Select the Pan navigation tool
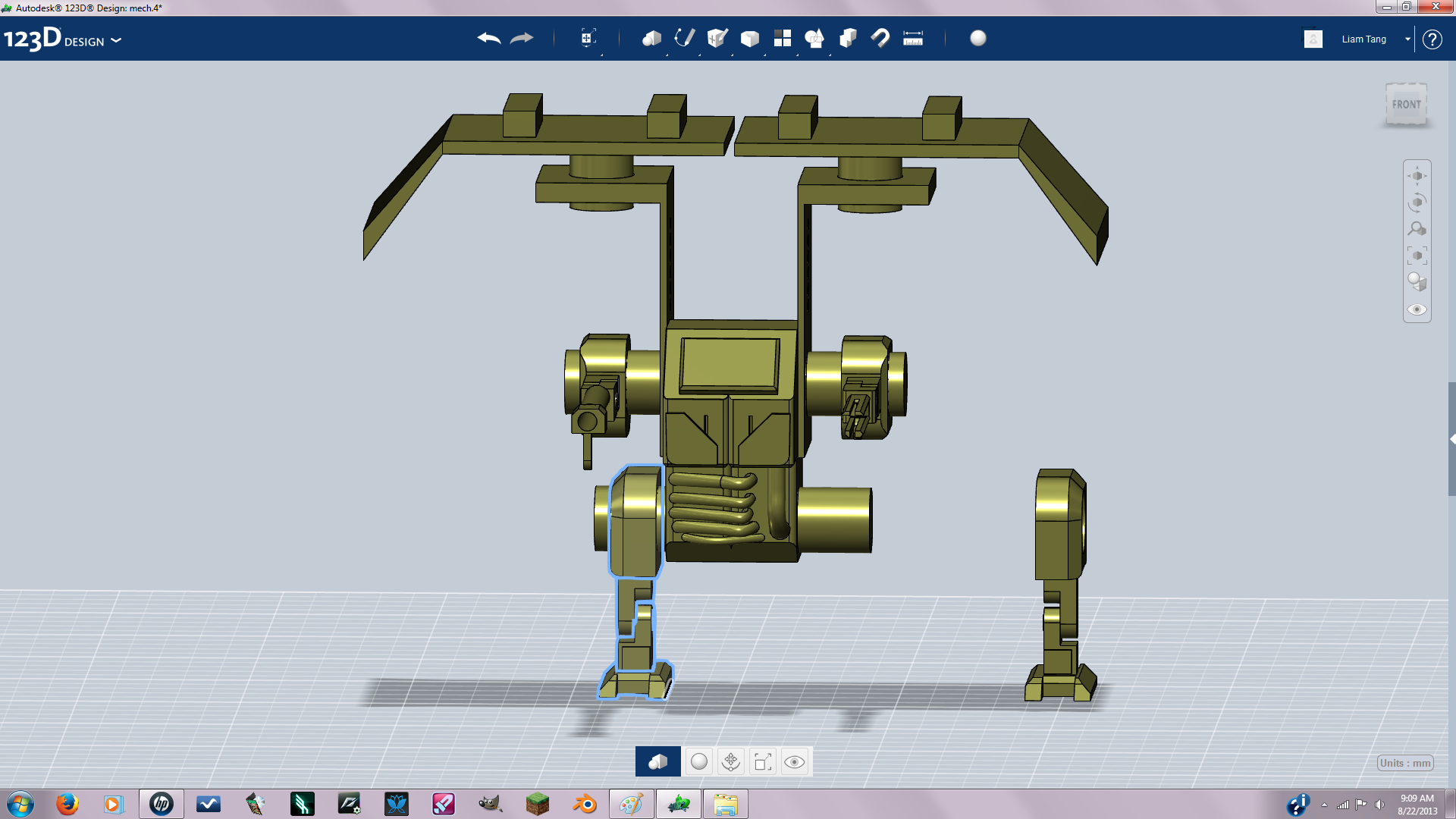The height and width of the screenshot is (819, 1456). tap(1417, 176)
